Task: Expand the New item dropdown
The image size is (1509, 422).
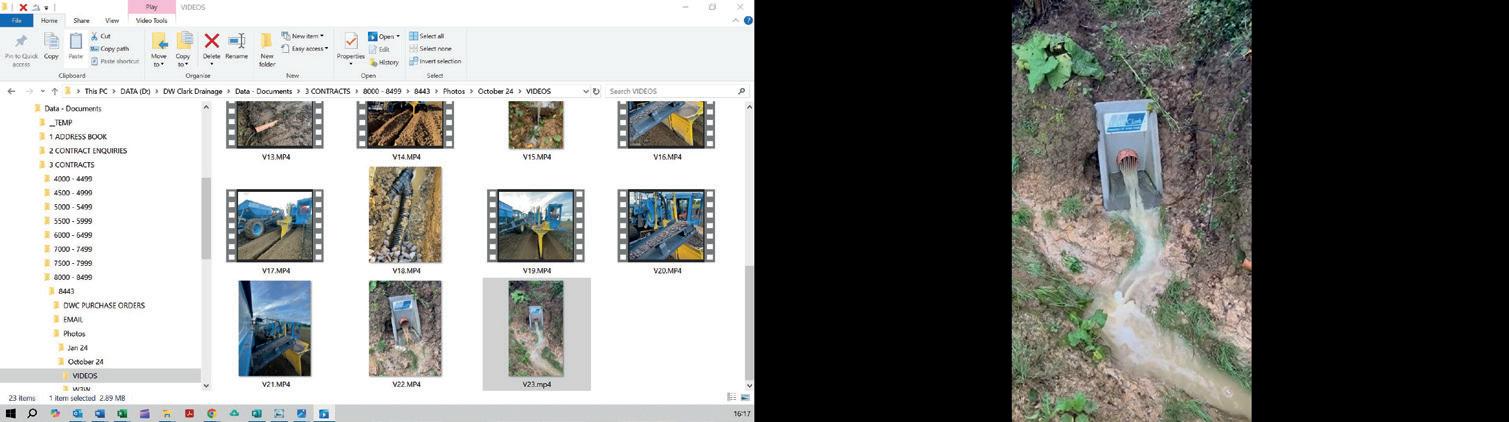Action: [x=302, y=36]
